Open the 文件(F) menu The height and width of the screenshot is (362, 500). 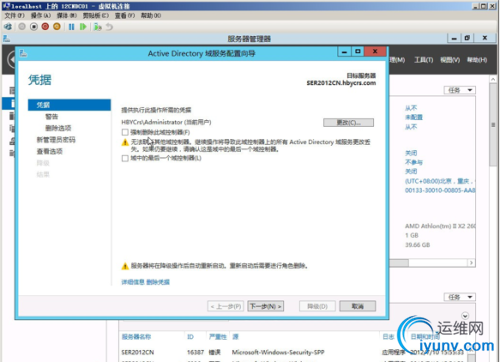tap(14, 15)
